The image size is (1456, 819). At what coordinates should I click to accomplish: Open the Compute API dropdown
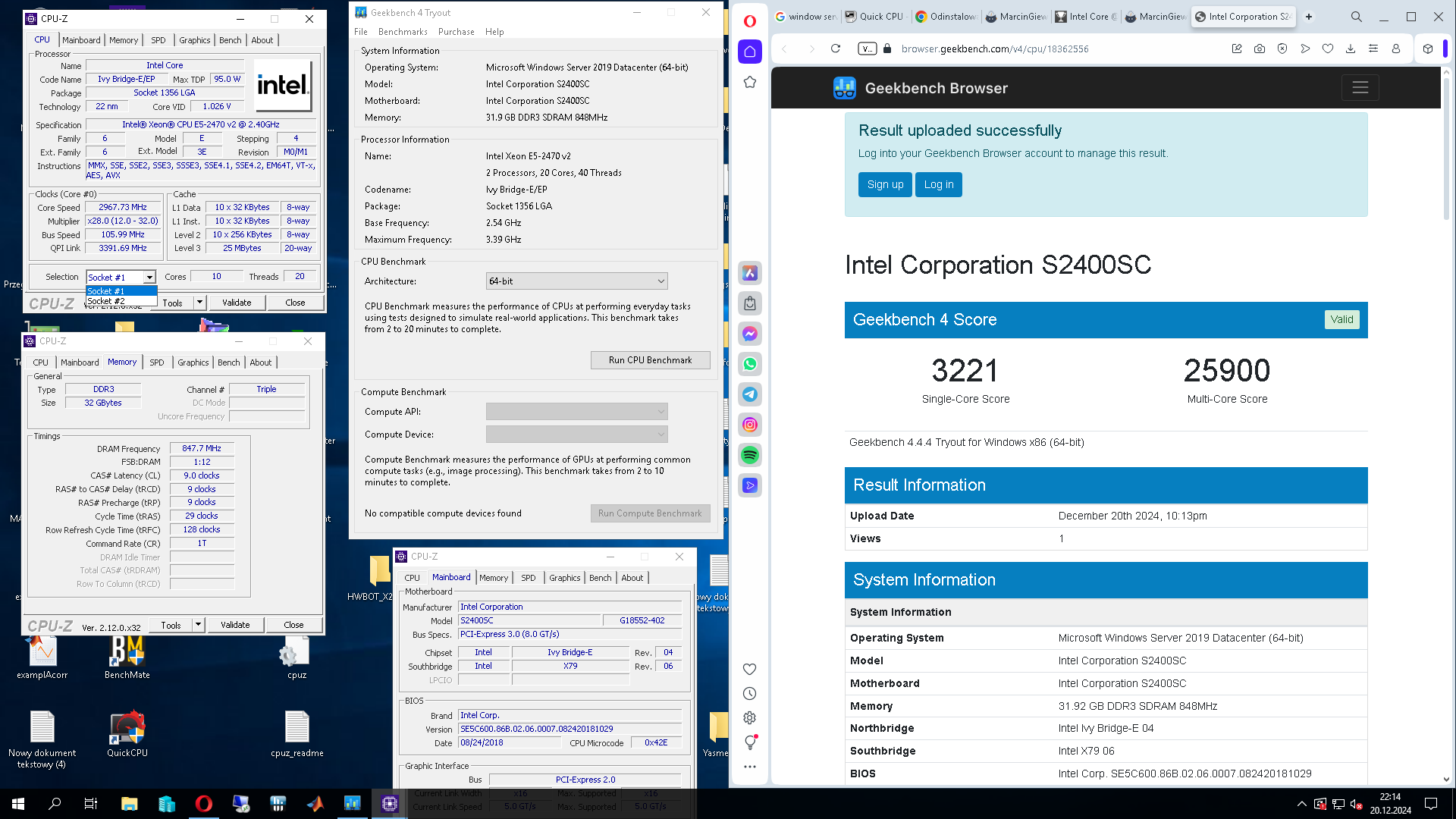[576, 411]
